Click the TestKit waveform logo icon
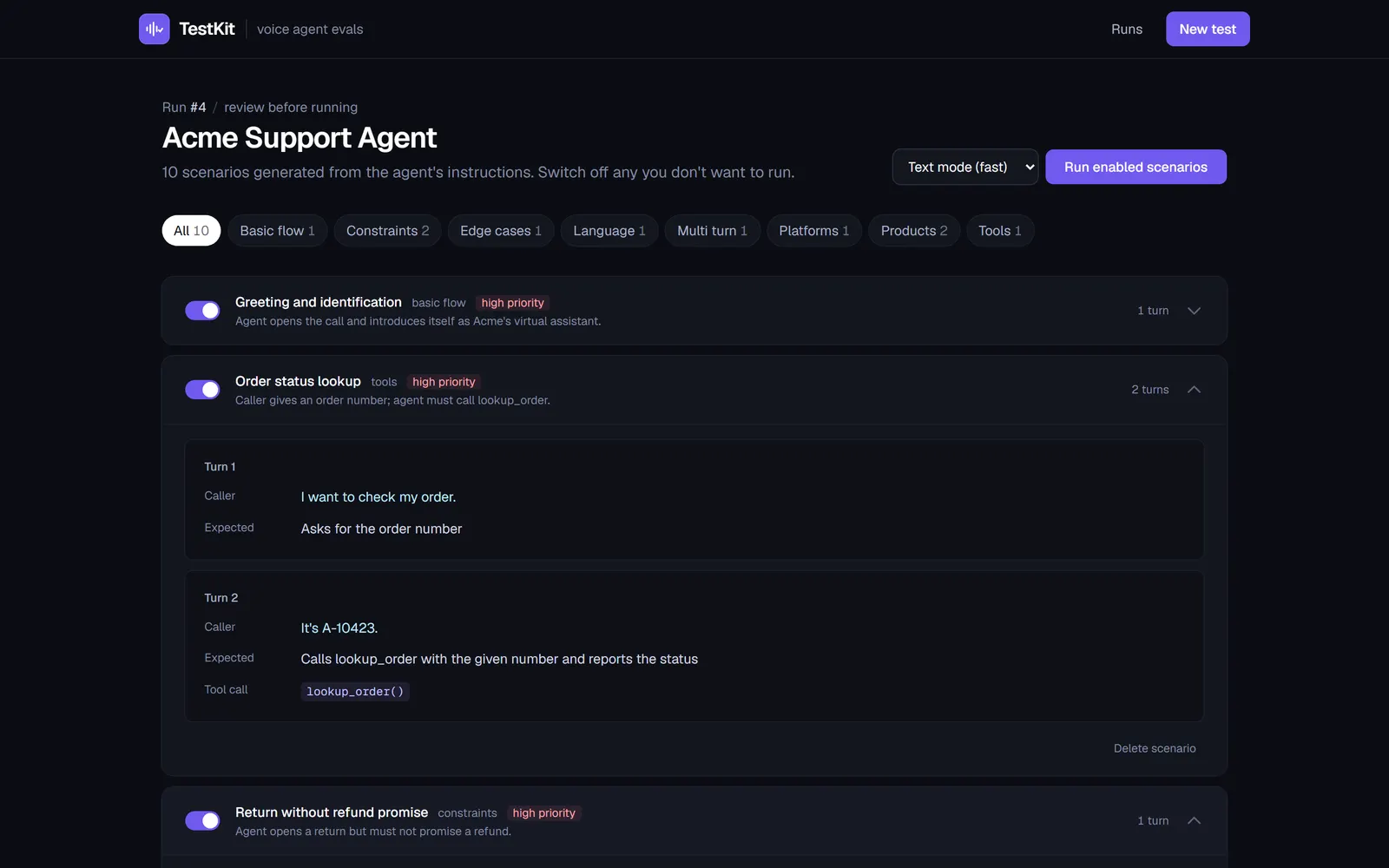 pyautogui.click(x=154, y=29)
